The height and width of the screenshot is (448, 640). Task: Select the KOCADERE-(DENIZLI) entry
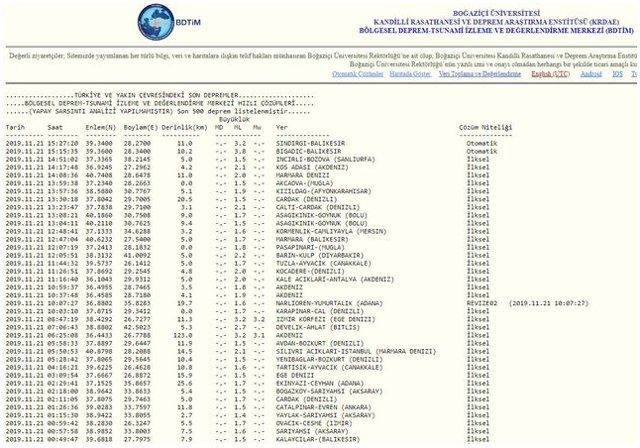(310, 271)
